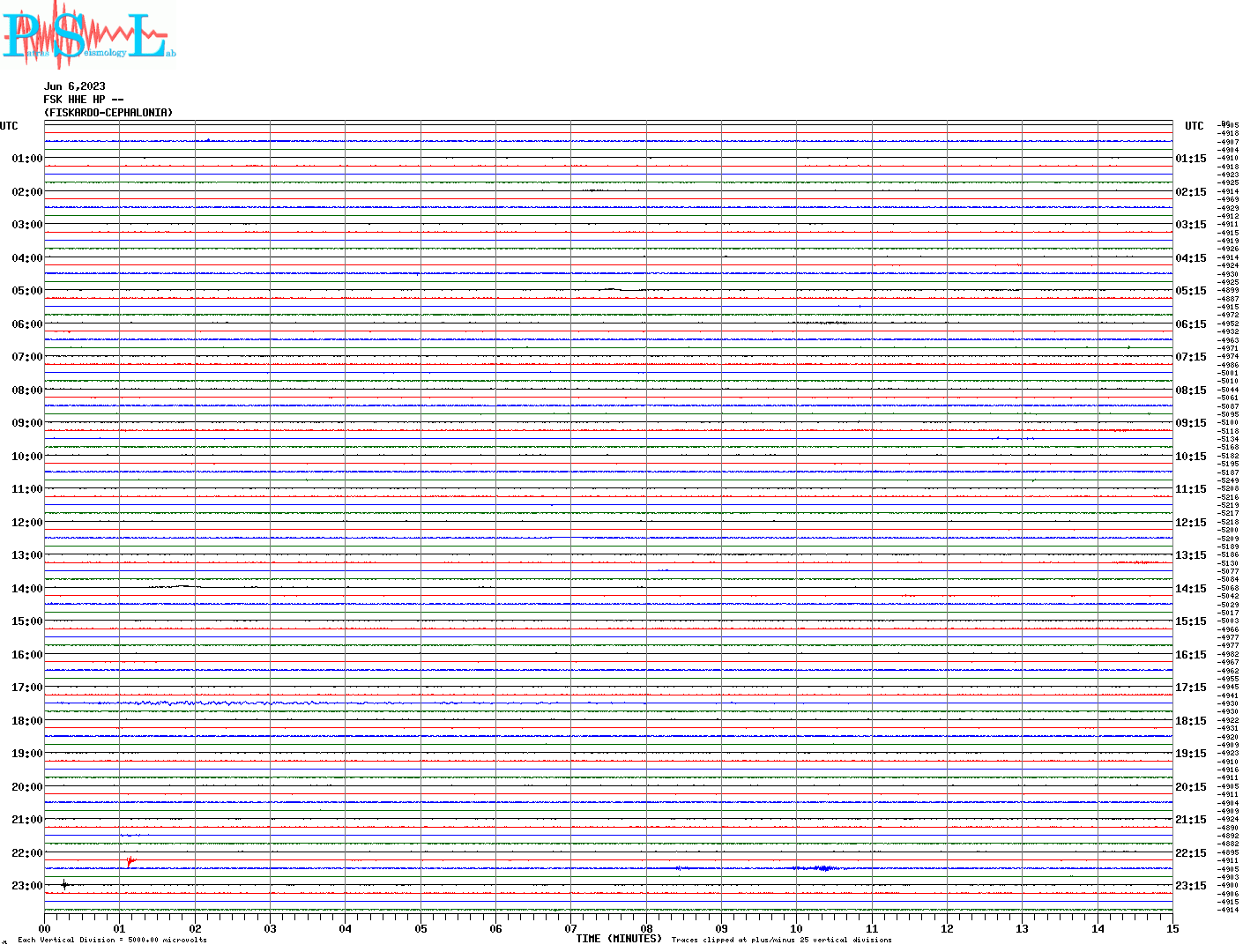Click the '22:15' right-side time label

1191,853
